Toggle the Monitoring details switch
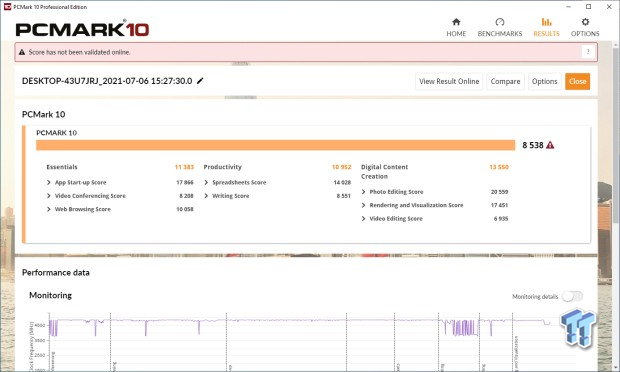The height and width of the screenshot is (372, 620). tap(572, 296)
